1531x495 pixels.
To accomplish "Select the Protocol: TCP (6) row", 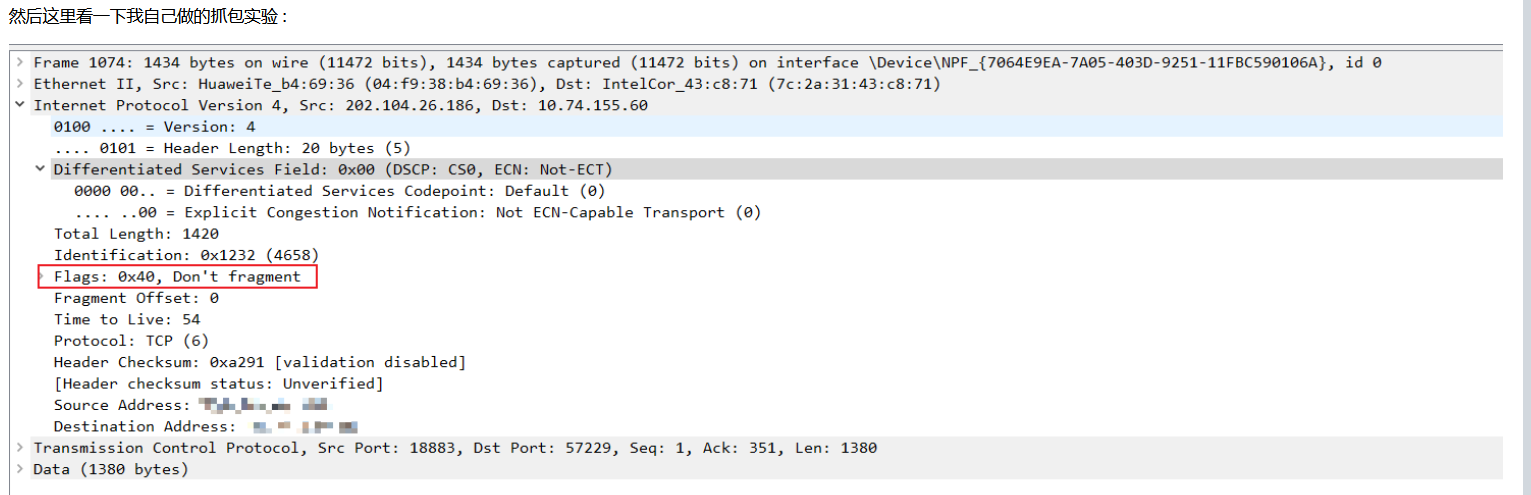I will click(131, 341).
